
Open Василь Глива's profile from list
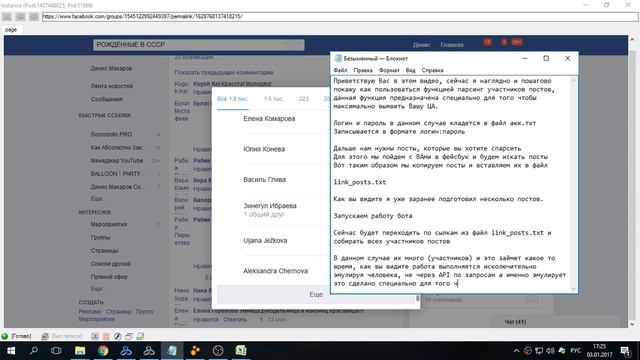(264, 180)
